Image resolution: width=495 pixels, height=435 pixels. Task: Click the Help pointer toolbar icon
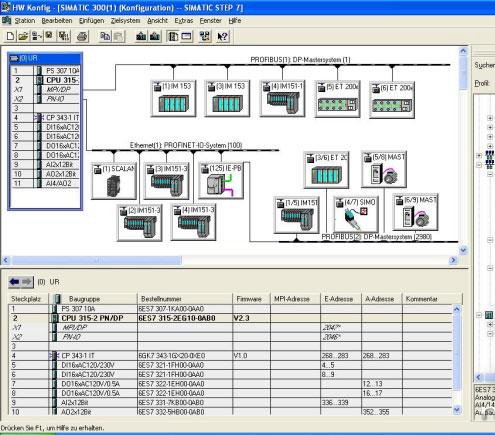(x=223, y=36)
